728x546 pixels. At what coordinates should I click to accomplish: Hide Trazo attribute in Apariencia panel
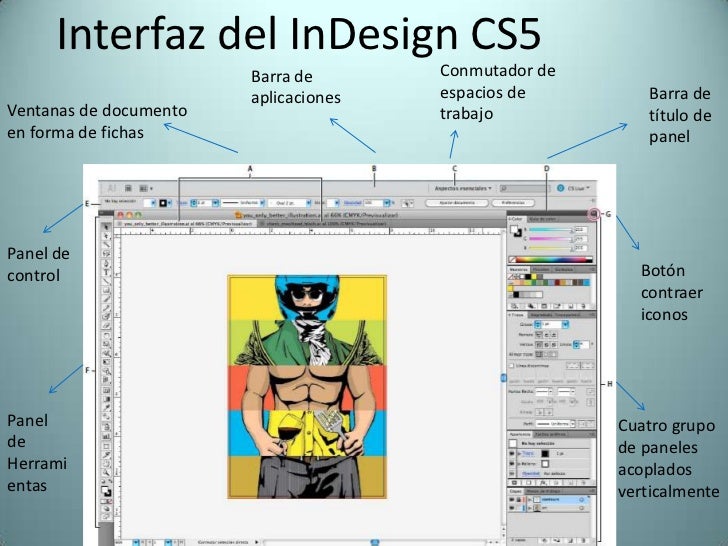(x=512, y=453)
